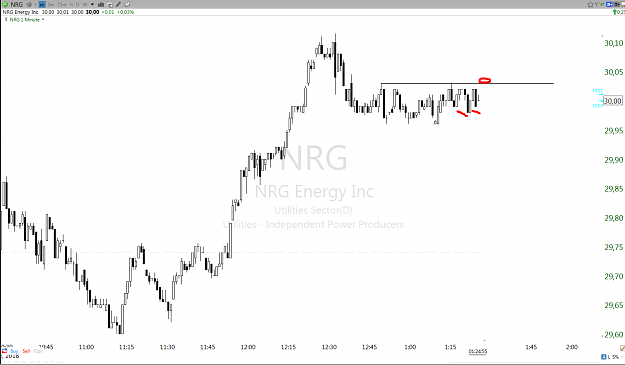Click the broker logo icon beside Buy
Viewport: 625px width, 365px height.
tap(5, 351)
